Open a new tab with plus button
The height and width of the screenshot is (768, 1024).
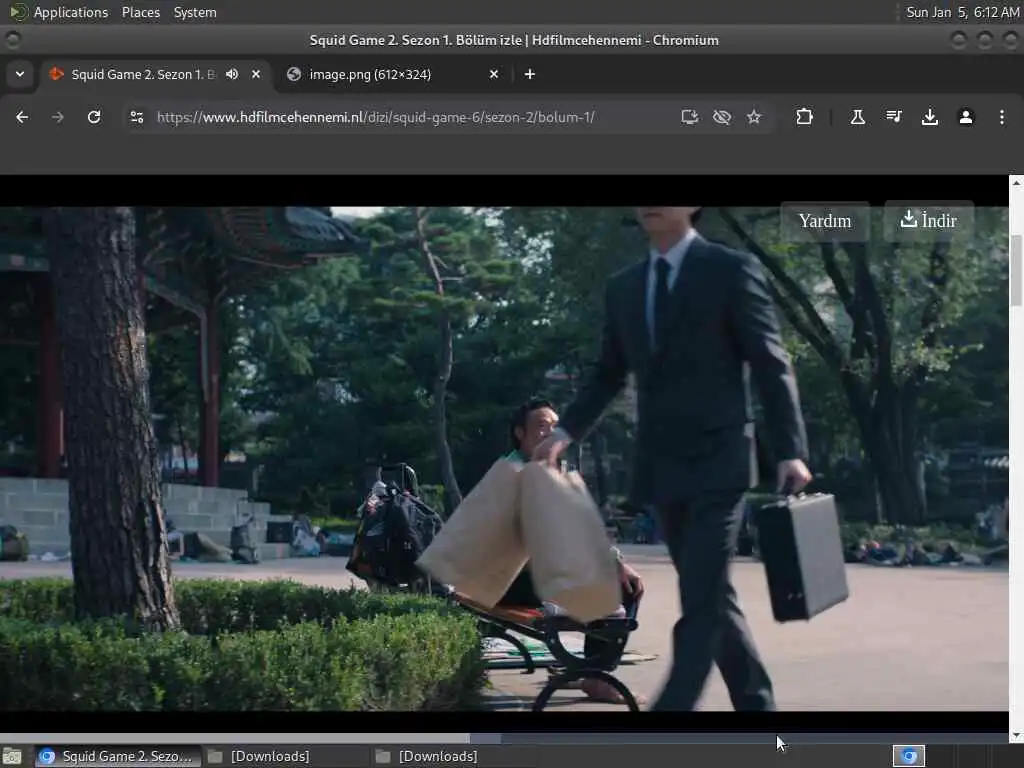(530, 74)
